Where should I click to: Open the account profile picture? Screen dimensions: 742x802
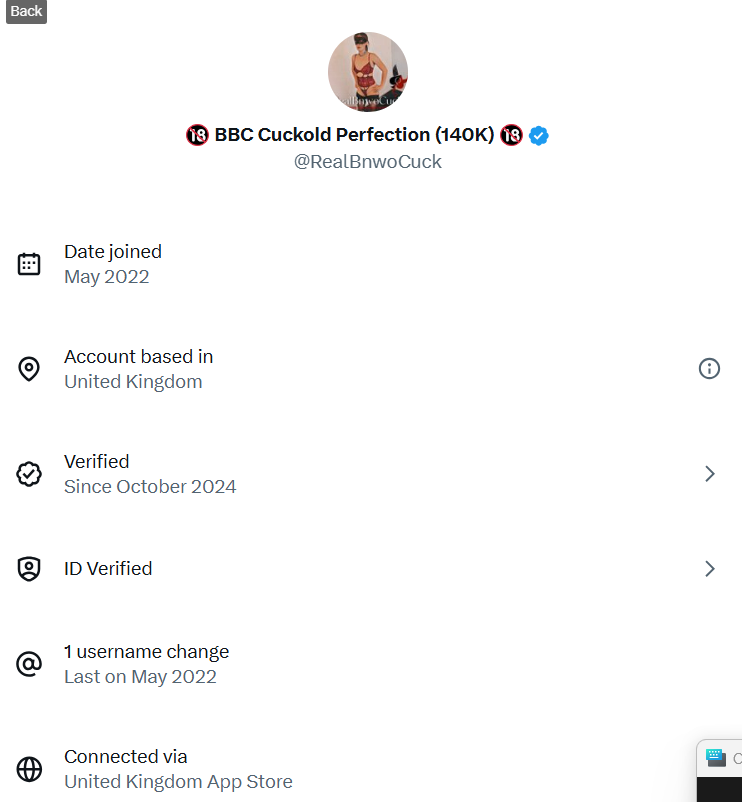click(x=368, y=71)
